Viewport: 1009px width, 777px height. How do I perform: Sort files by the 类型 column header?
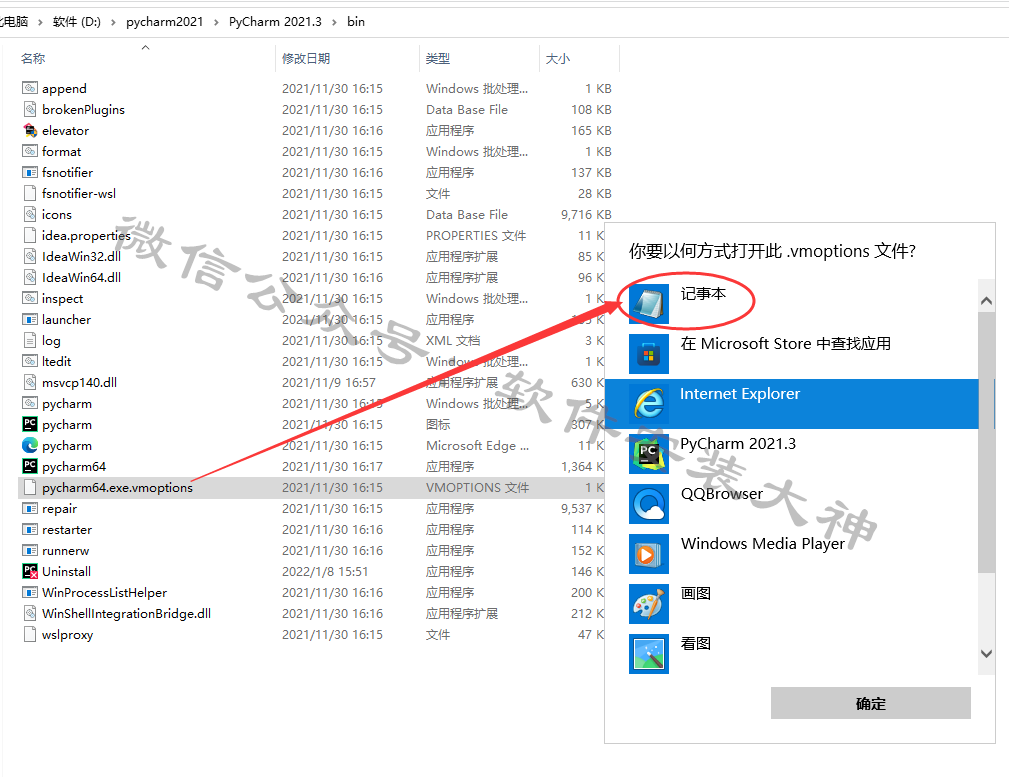pos(438,59)
